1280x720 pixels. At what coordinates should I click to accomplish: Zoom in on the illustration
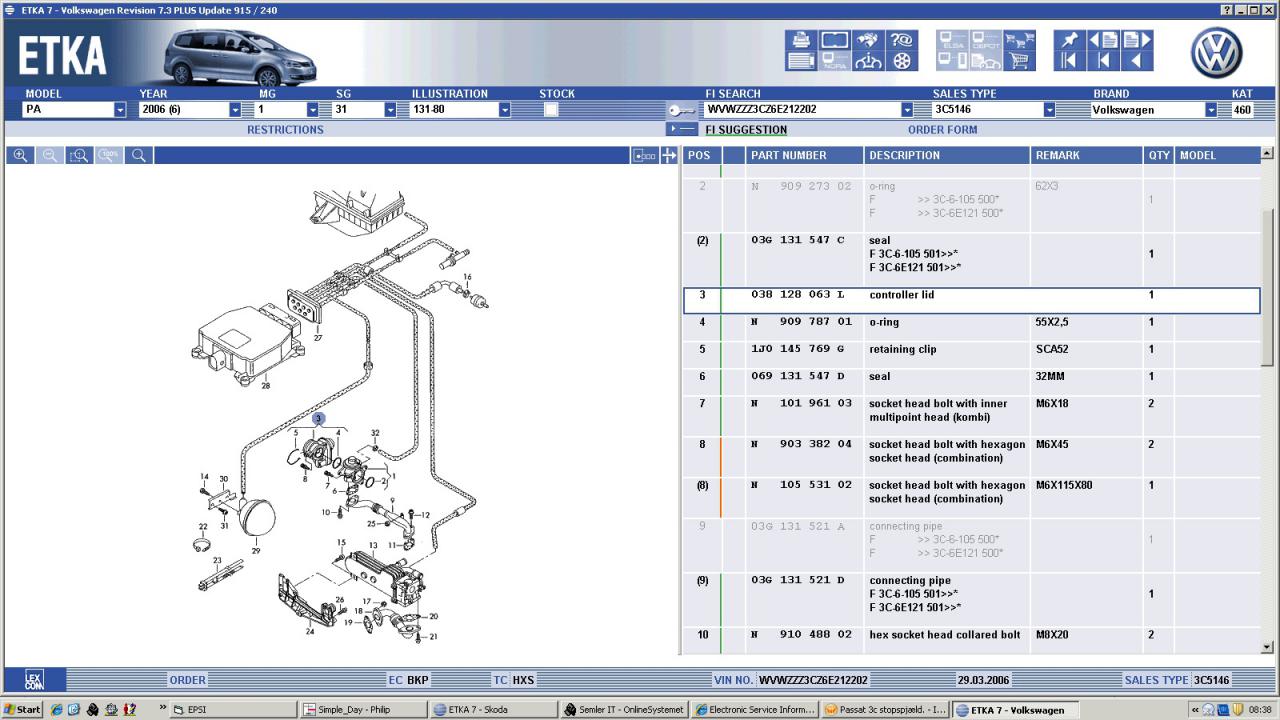[20, 156]
